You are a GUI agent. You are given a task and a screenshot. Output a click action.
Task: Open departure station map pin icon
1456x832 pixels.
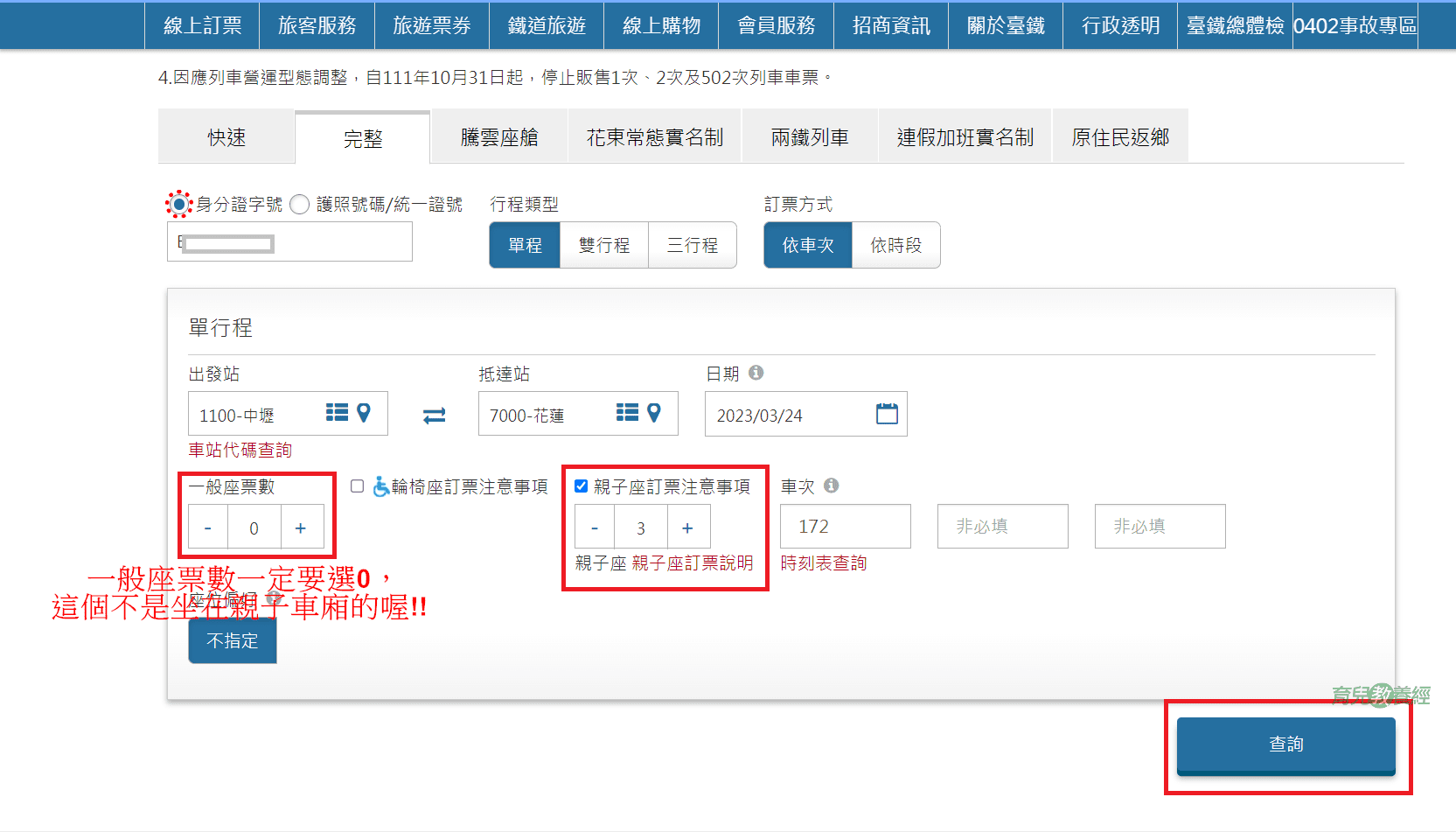364,413
